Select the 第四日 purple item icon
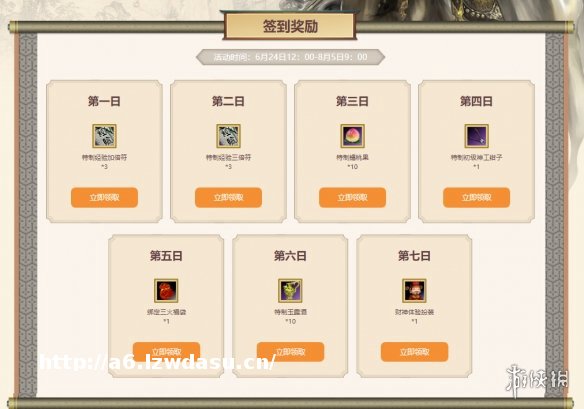This screenshot has width=584, height=409. [476, 136]
